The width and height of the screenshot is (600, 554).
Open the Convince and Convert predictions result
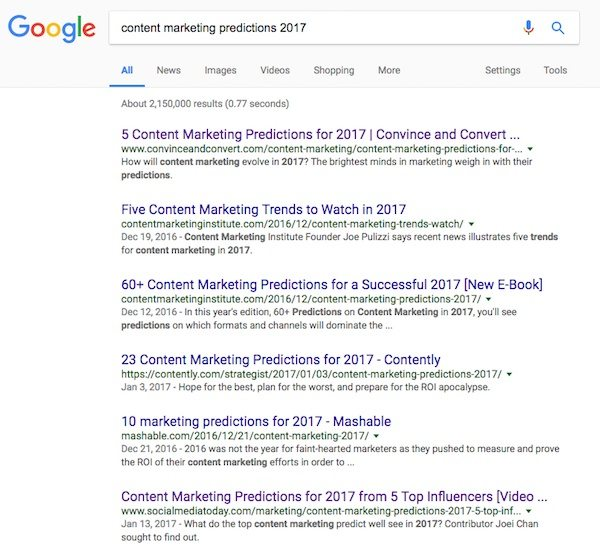click(x=320, y=134)
